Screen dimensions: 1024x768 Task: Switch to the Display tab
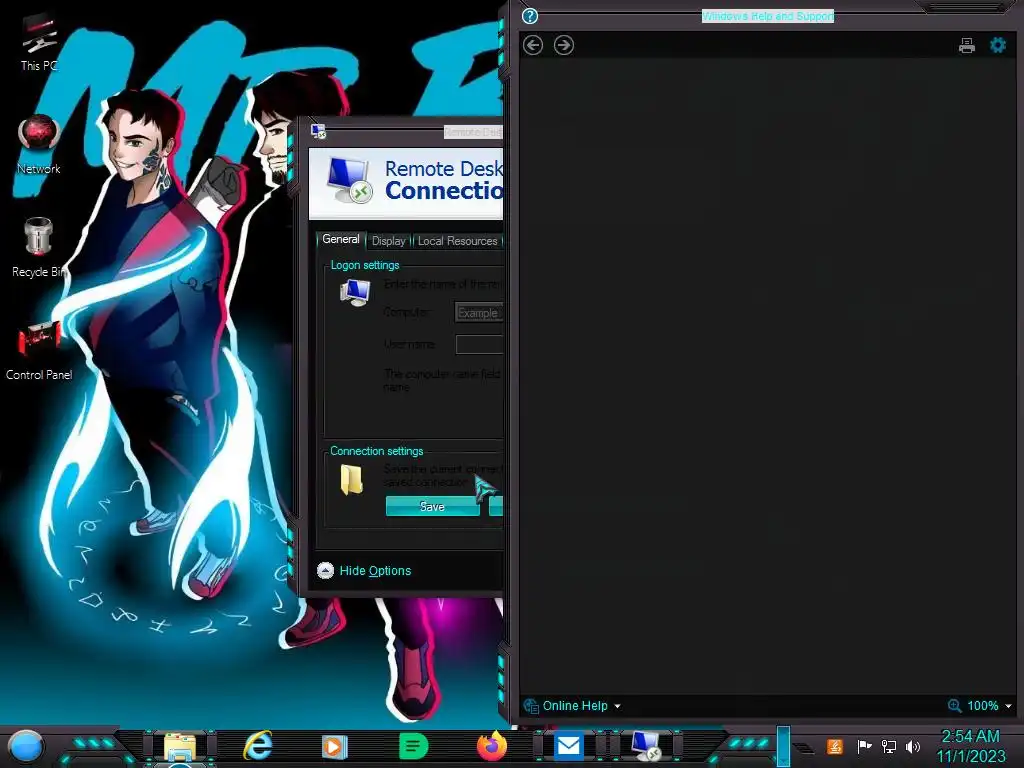pos(389,241)
